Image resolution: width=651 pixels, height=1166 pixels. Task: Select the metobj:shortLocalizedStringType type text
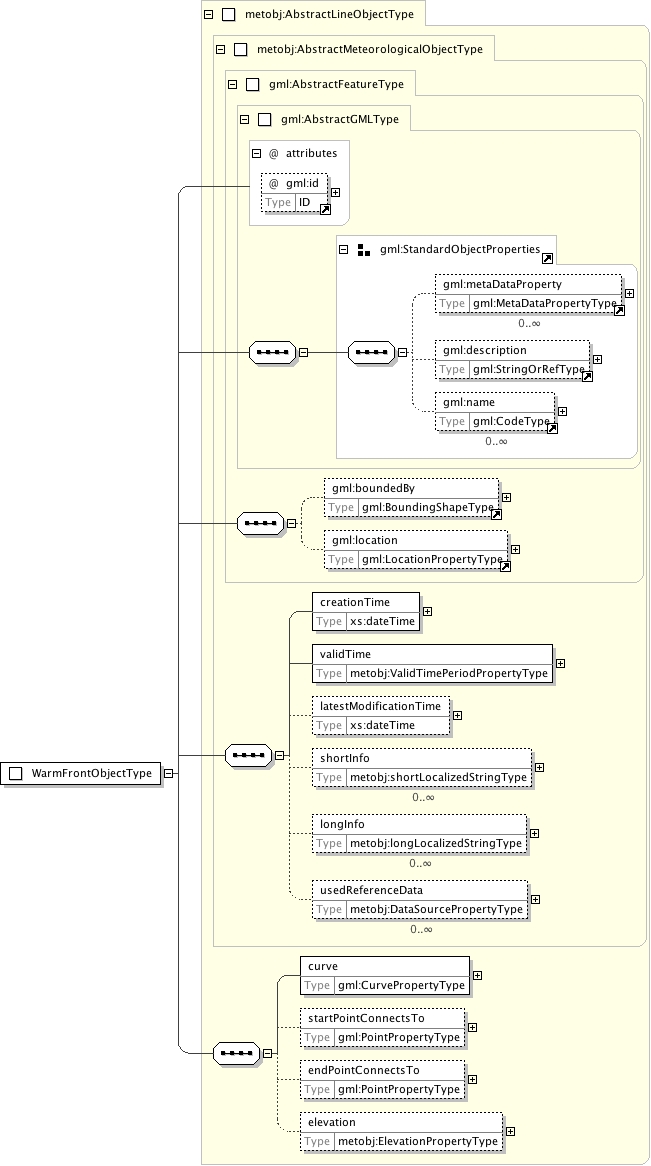(x=439, y=777)
